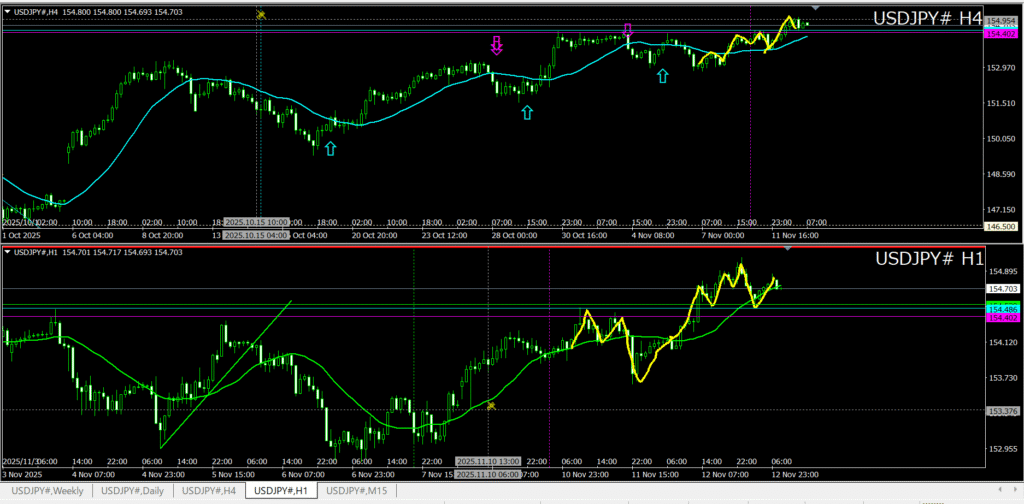Select the yellow cross marker on the H1 chart
The image size is (1024, 504).
(491, 405)
